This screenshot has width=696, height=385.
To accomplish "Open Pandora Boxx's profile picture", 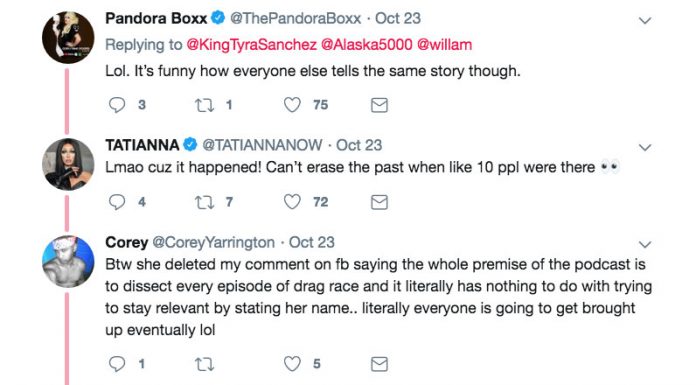I will coord(68,37).
